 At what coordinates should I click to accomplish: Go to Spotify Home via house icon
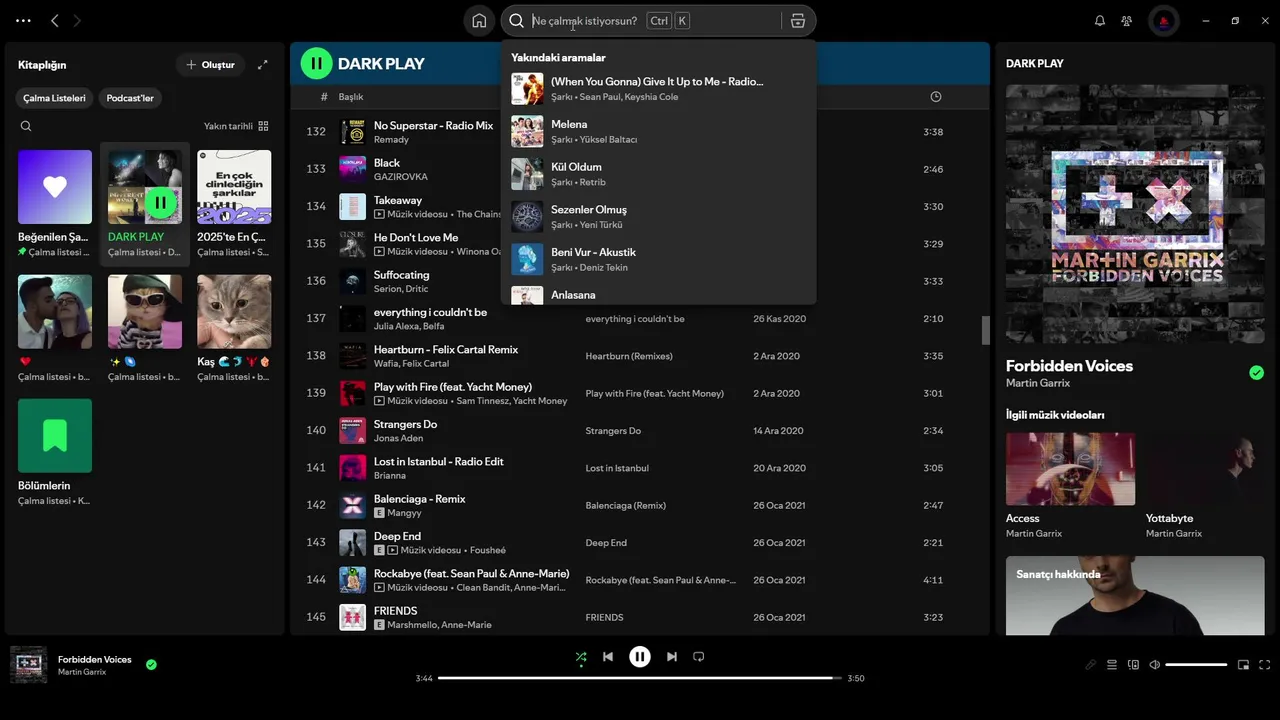(479, 20)
